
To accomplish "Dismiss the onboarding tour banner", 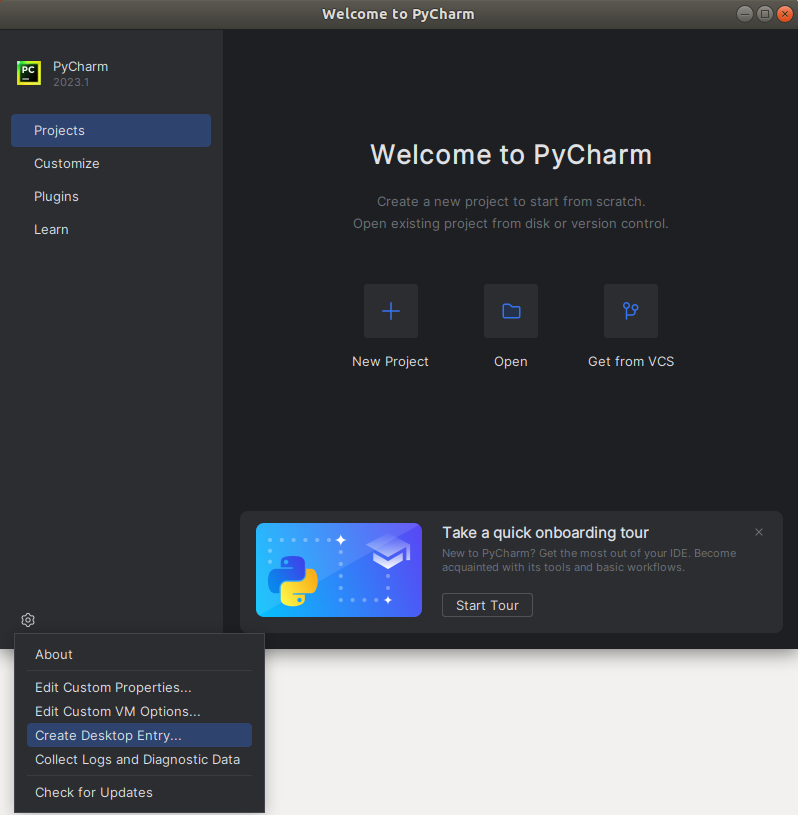I will 759,532.
